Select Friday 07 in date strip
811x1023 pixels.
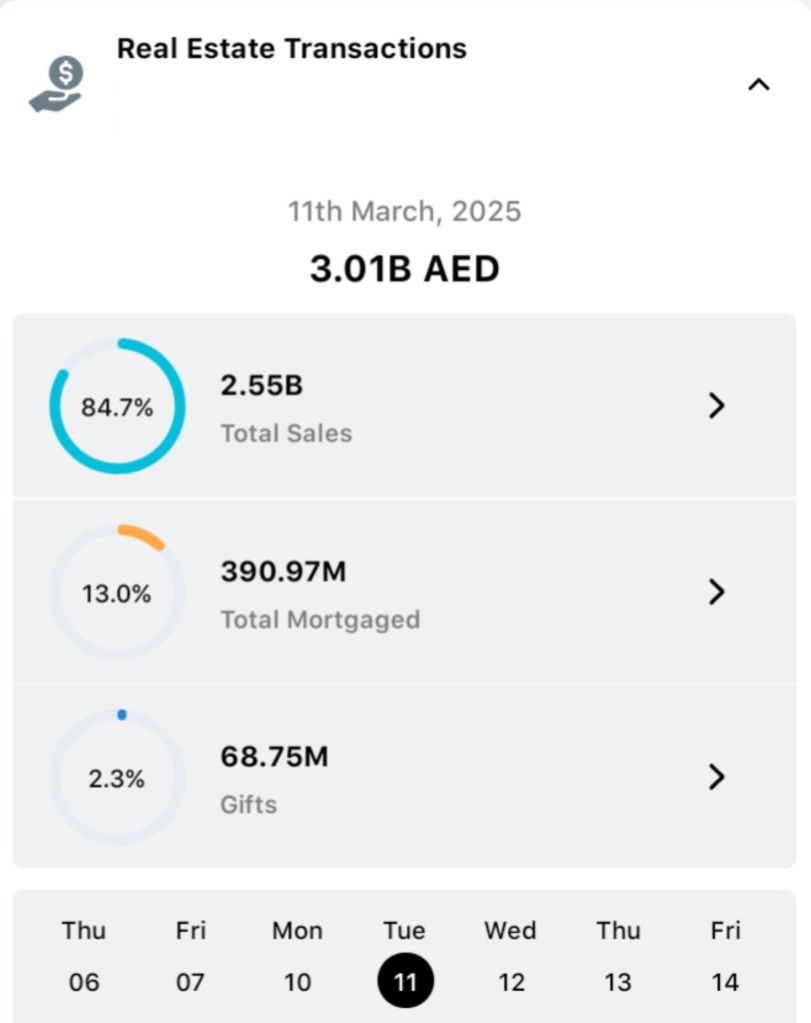[191, 957]
